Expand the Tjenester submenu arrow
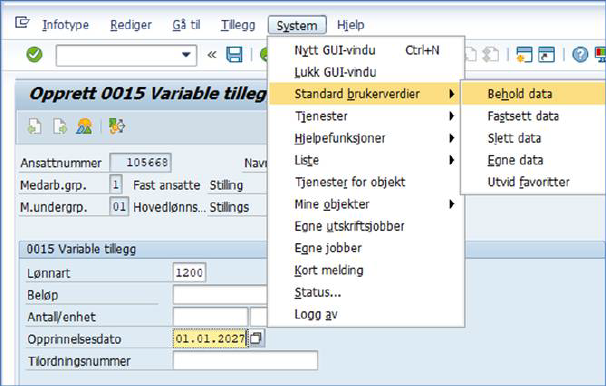Viewport: 606px width, 386px height. [x=451, y=116]
